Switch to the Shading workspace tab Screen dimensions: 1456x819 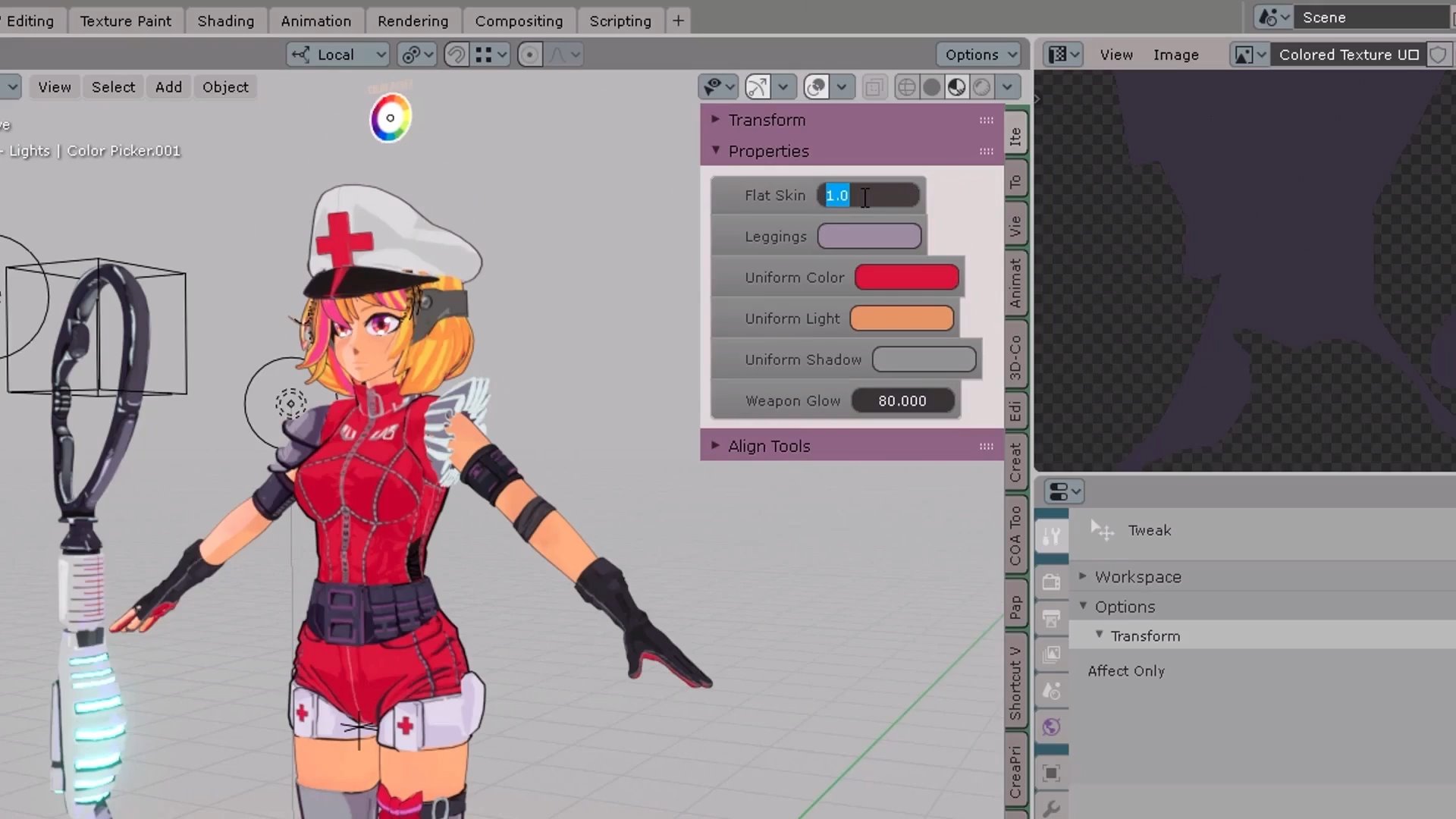coord(225,20)
